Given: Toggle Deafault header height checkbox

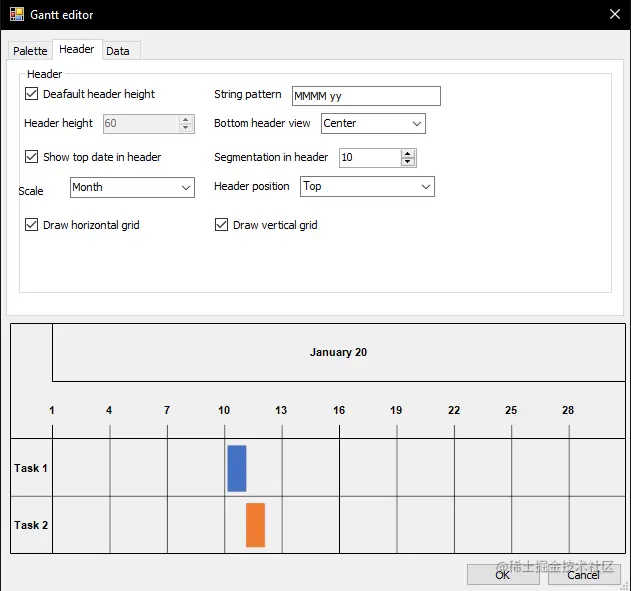Looking at the screenshot, I should click(x=31, y=94).
